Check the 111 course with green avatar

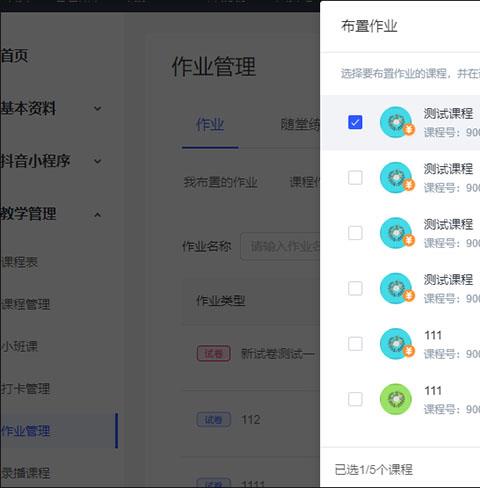(x=355, y=399)
